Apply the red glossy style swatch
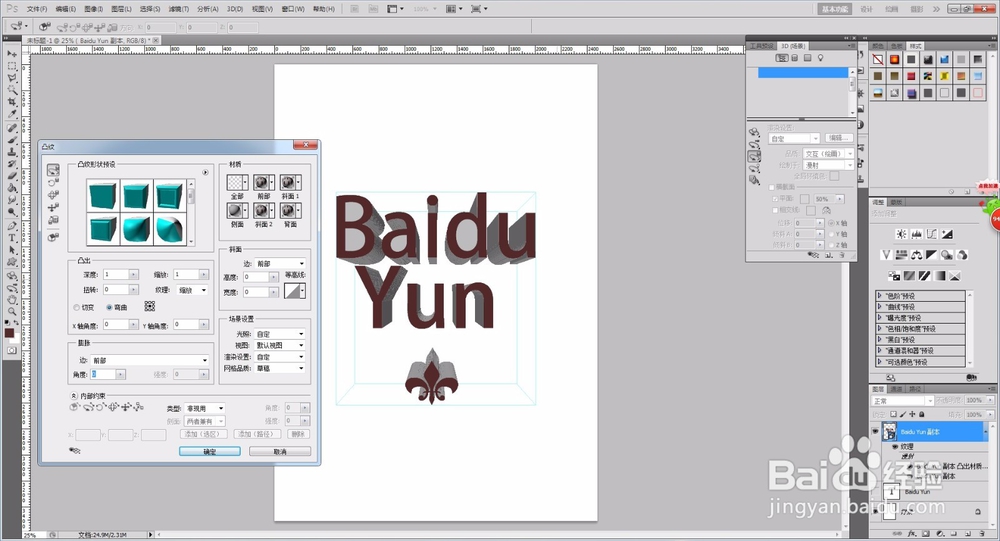 pos(895,59)
